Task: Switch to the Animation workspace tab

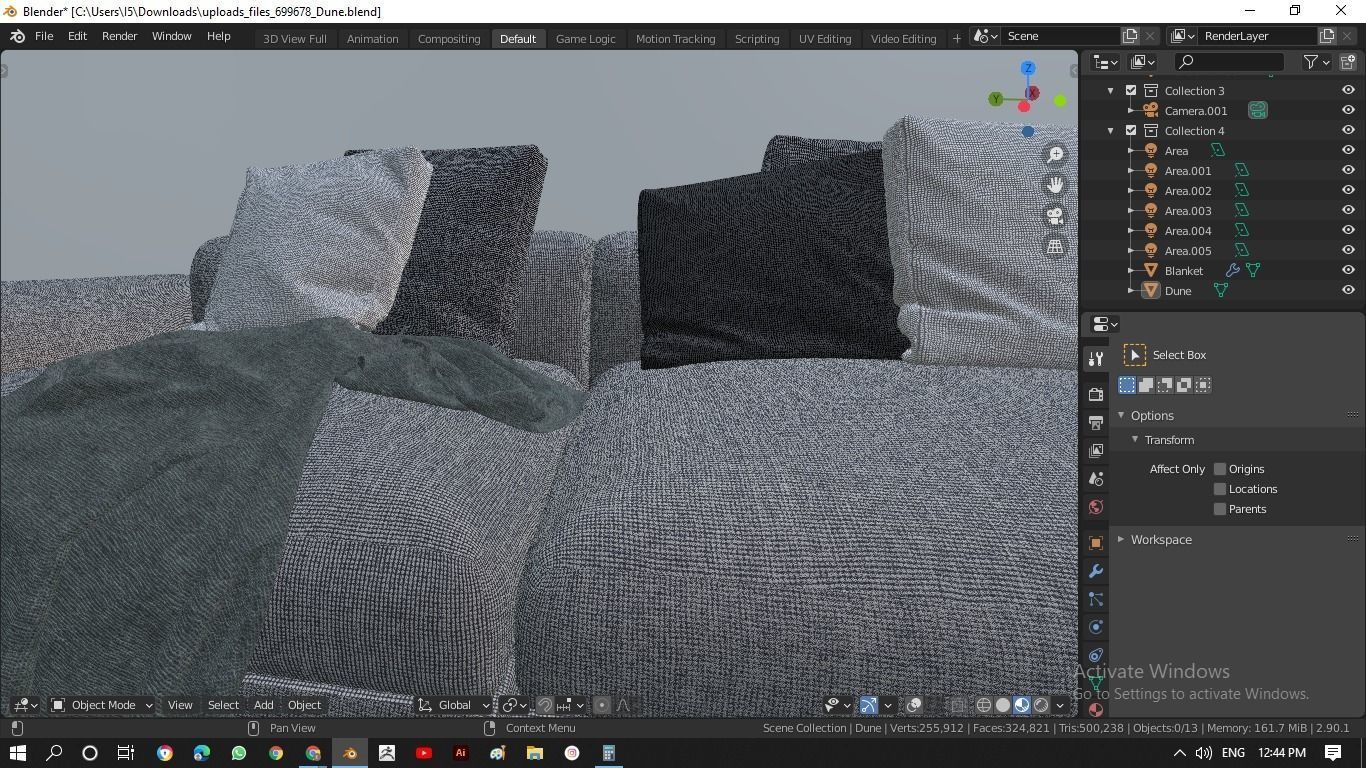Action: coord(372,38)
